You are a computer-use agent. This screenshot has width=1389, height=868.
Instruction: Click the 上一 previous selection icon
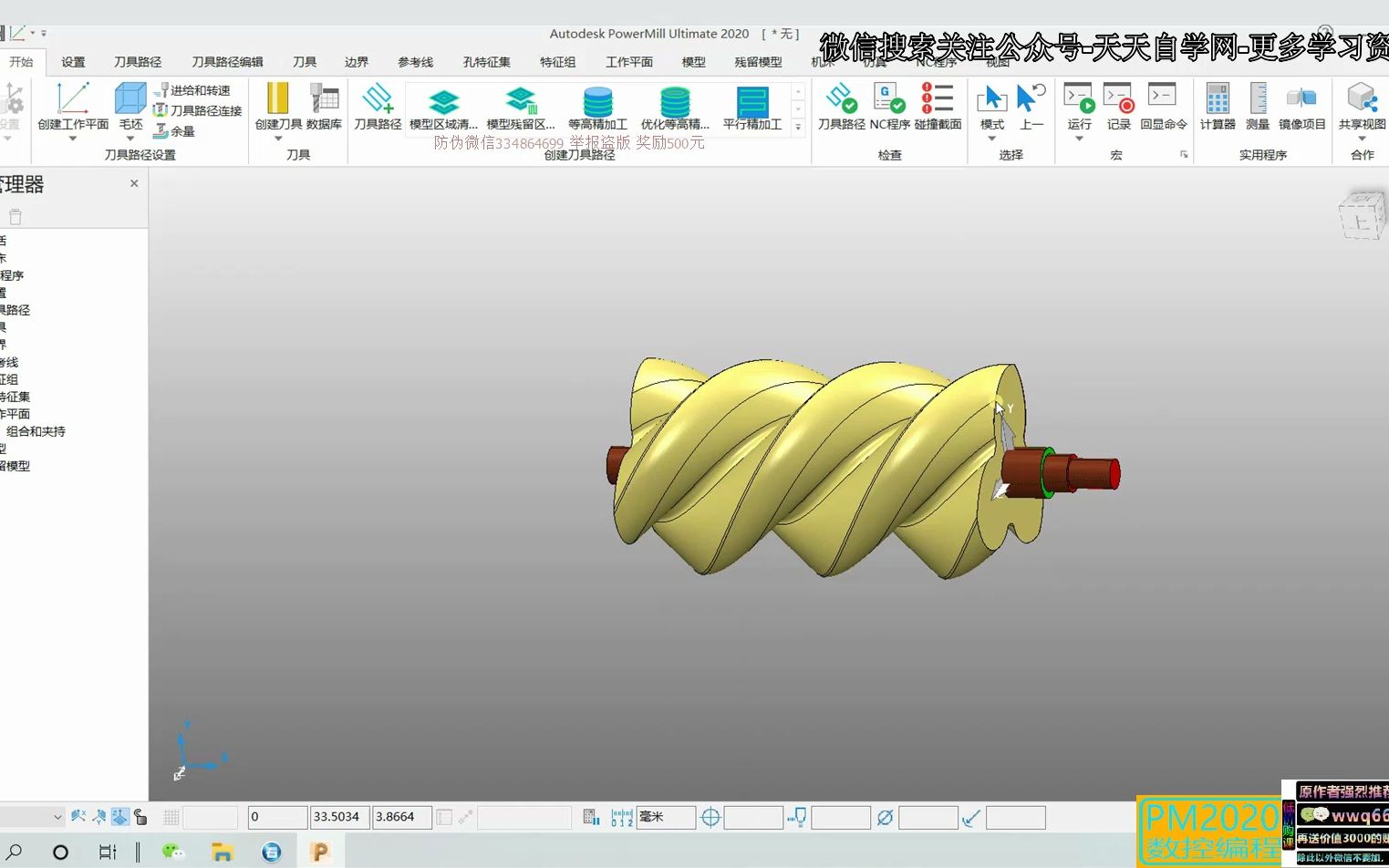pos(1031,98)
